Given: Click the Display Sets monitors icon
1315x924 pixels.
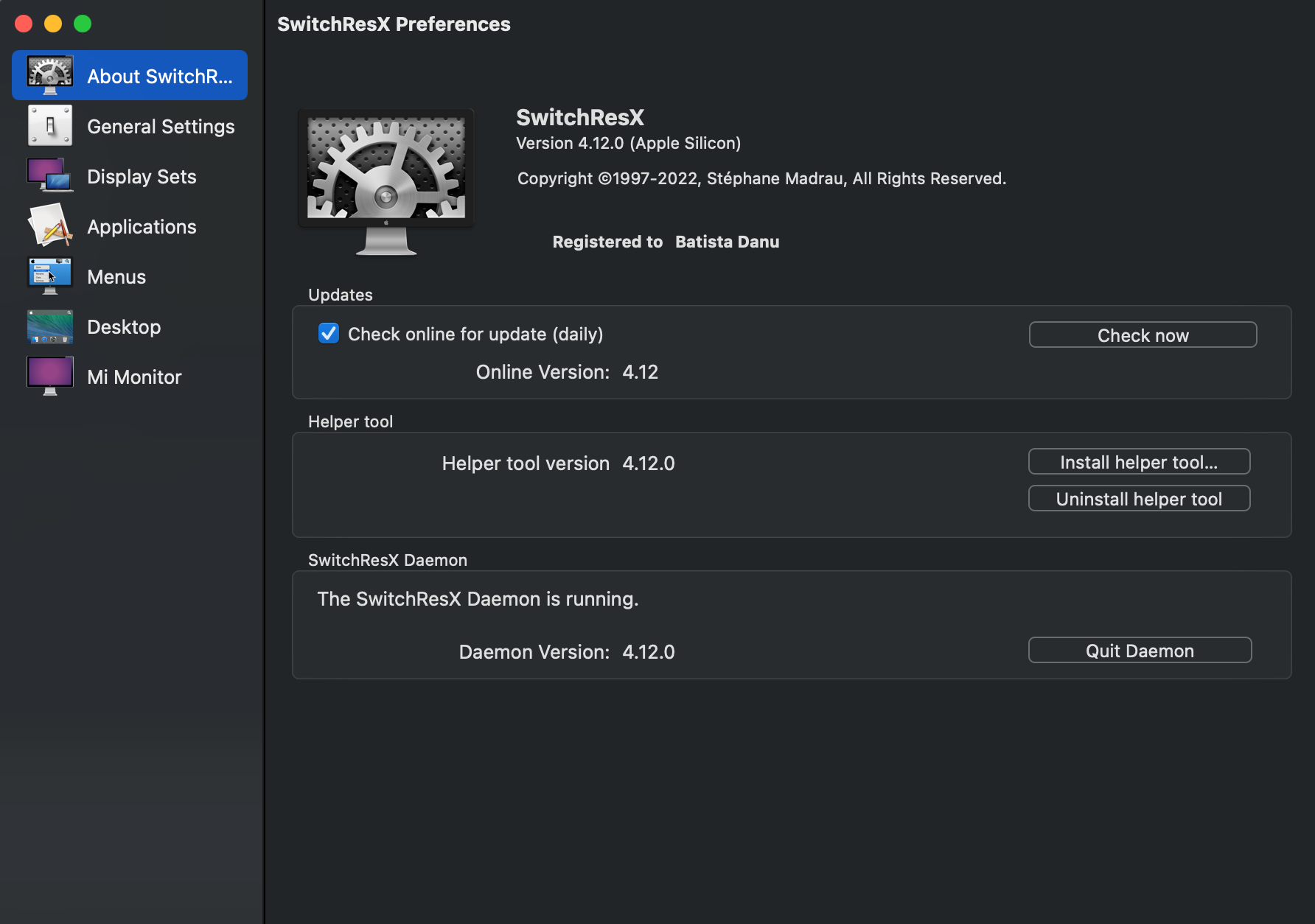Looking at the screenshot, I should click(x=49, y=175).
